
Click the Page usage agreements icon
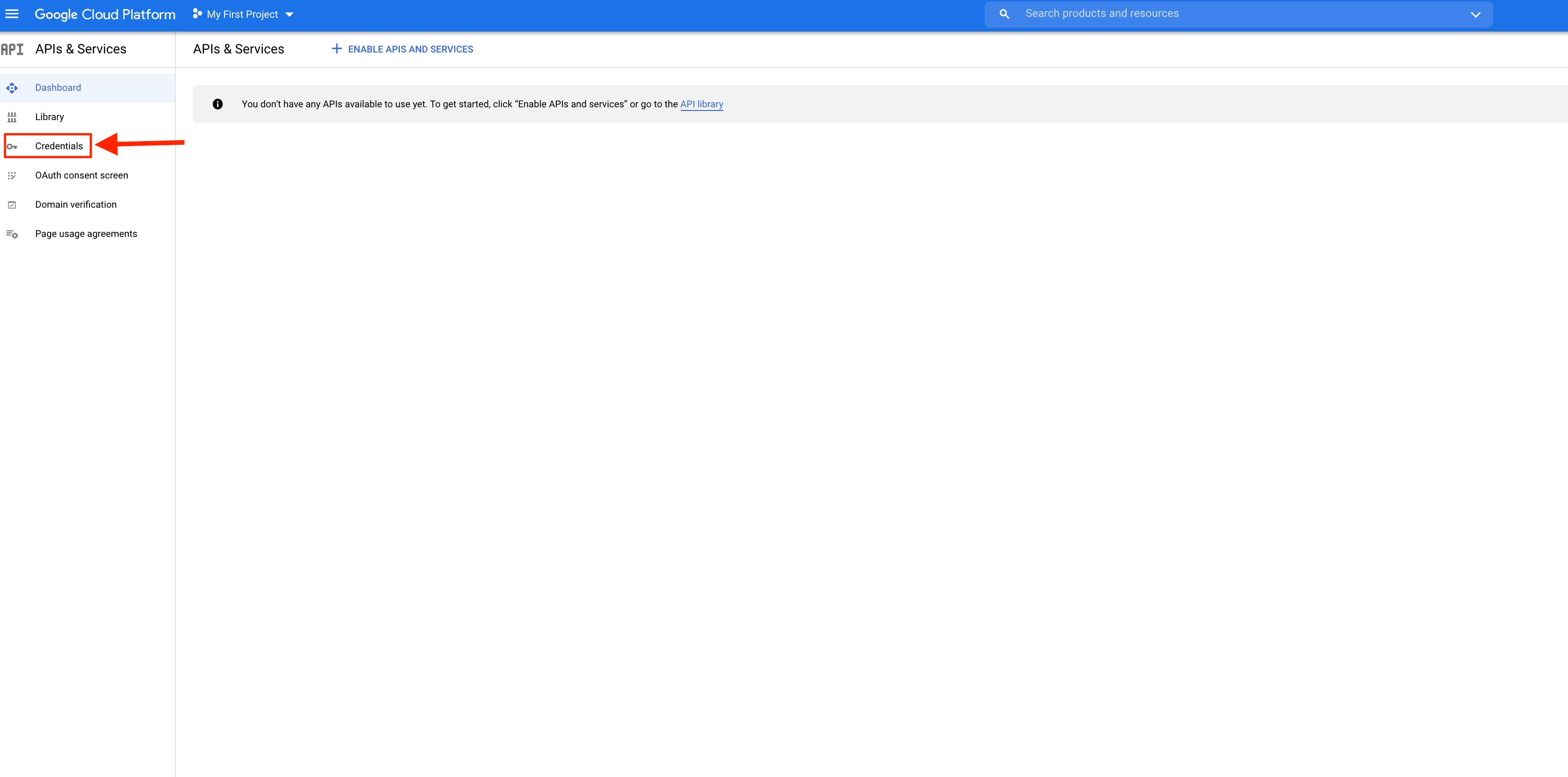point(12,235)
